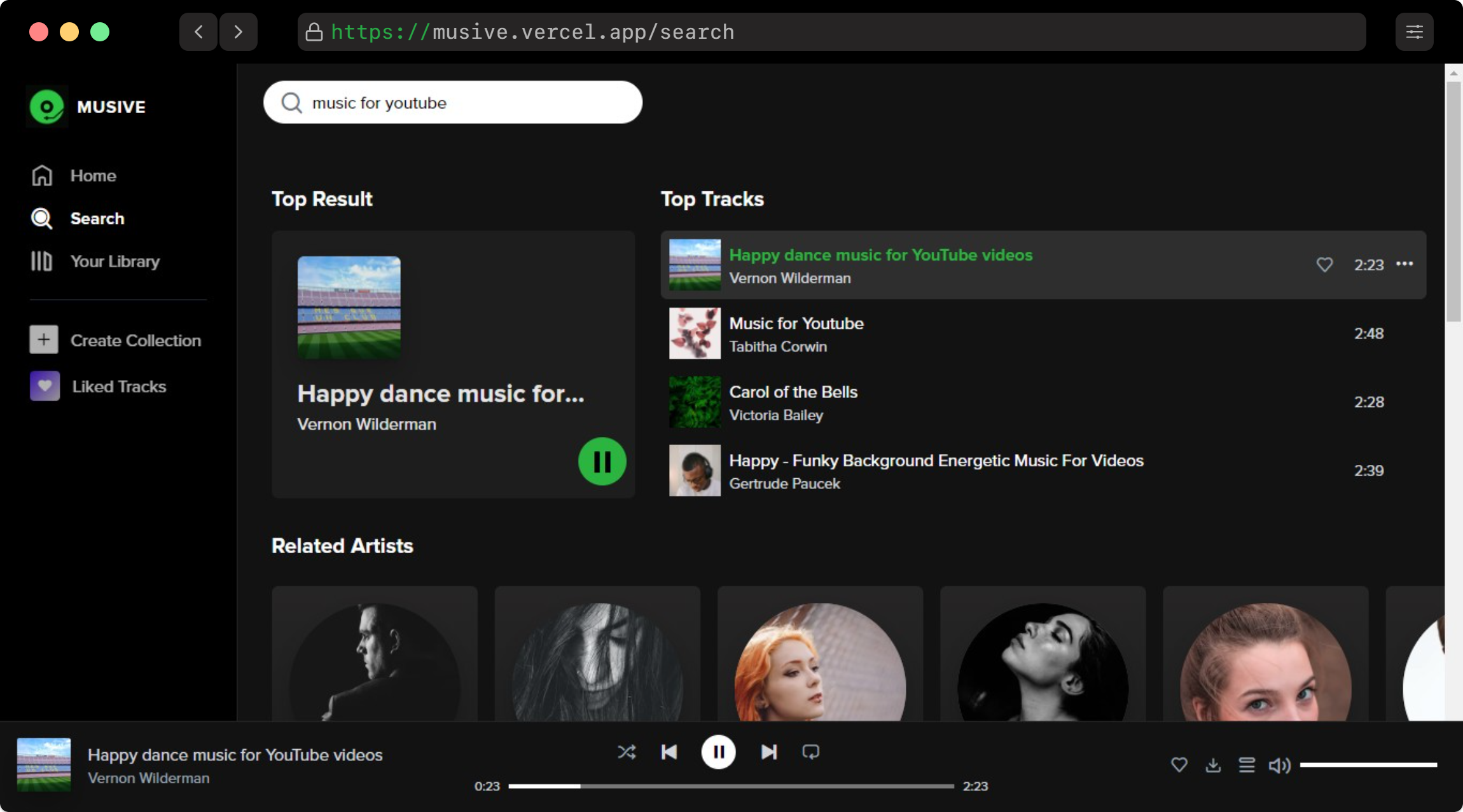Heart the Happy dance music track row
1463x812 pixels.
(x=1324, y=265)
